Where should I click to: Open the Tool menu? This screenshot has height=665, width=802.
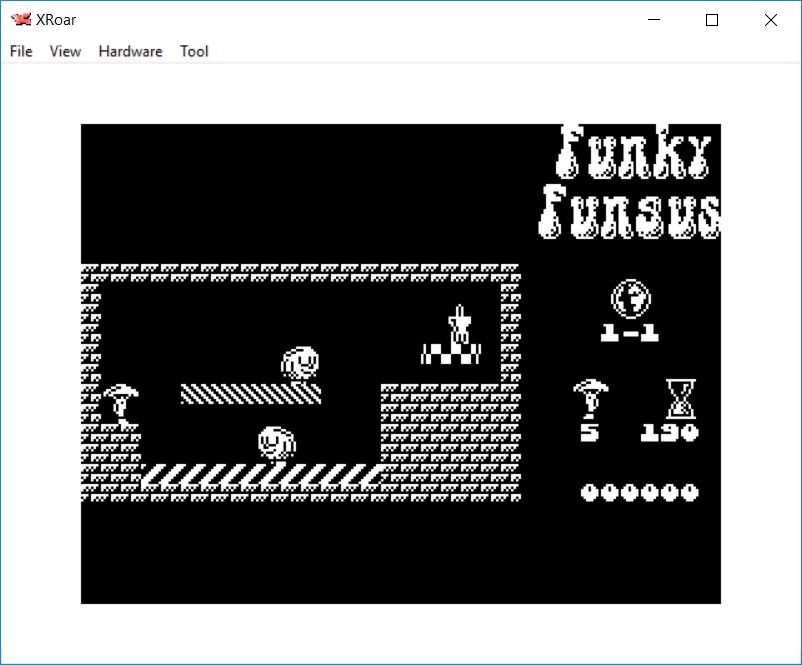(x=194, y=51)
